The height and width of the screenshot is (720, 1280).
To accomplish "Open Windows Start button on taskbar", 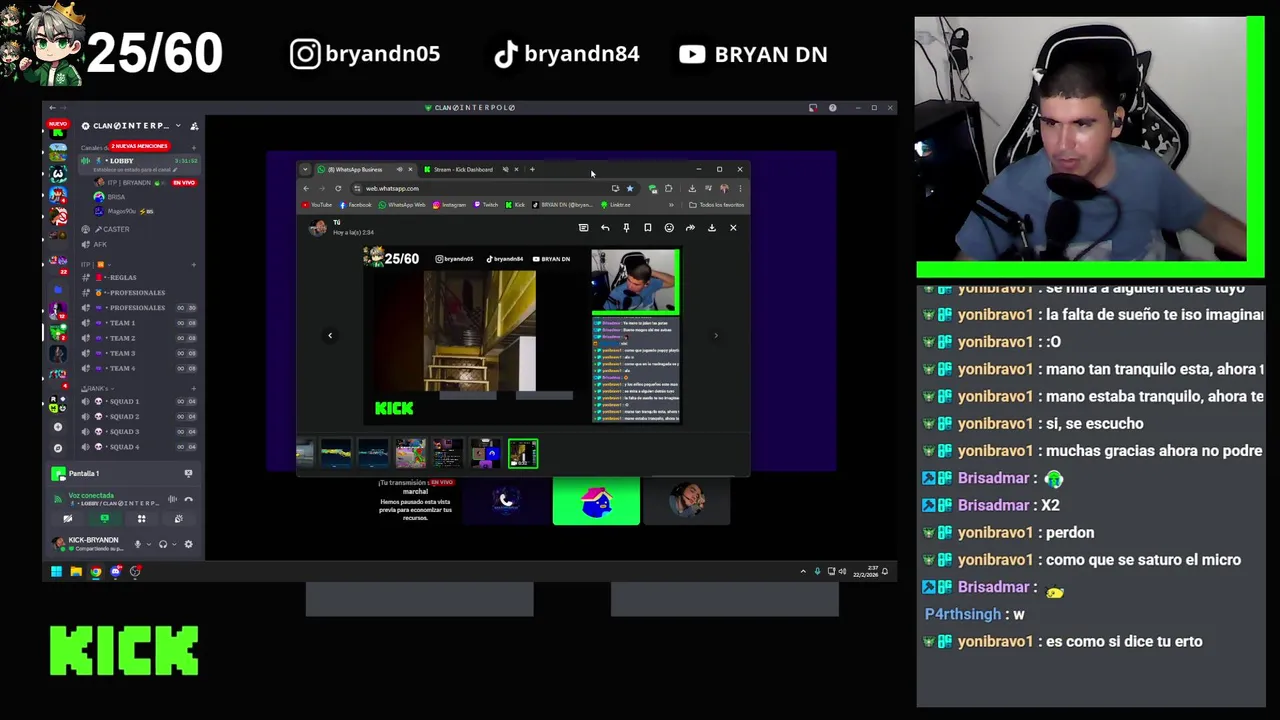I will pos(56,572).
